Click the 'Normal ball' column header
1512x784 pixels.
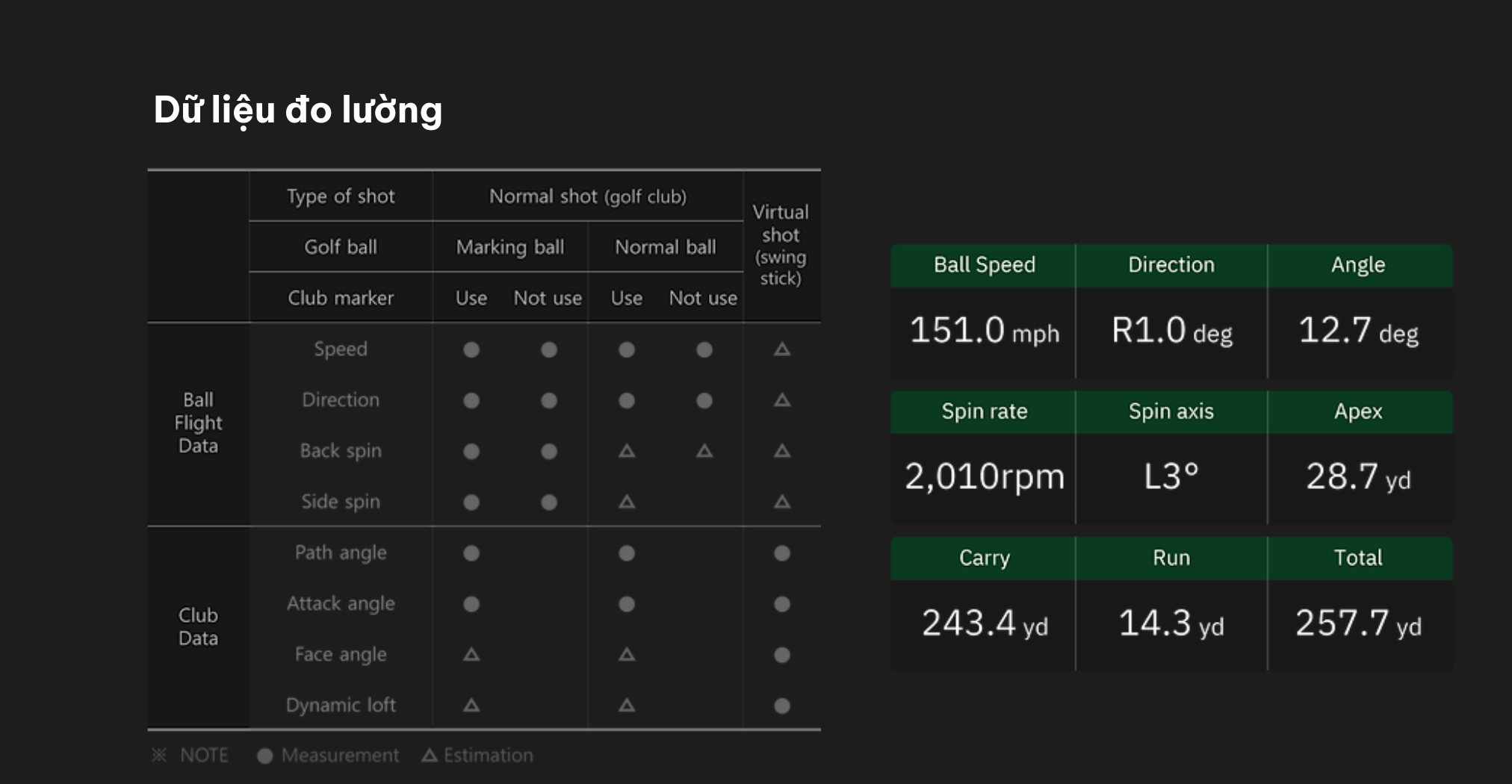(x=666, y=247)
